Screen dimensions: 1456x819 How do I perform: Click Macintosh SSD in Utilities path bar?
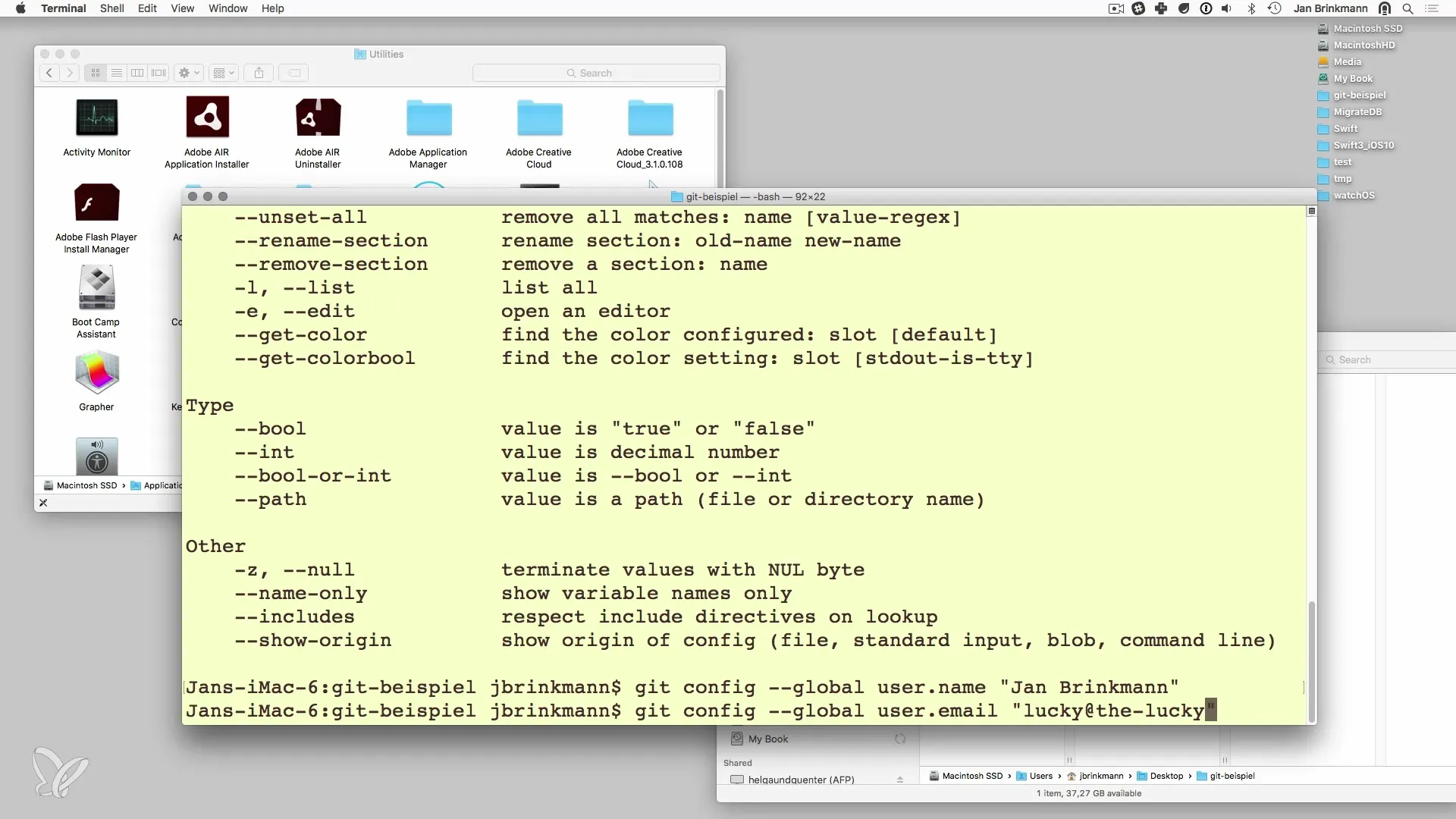[80, 485]
